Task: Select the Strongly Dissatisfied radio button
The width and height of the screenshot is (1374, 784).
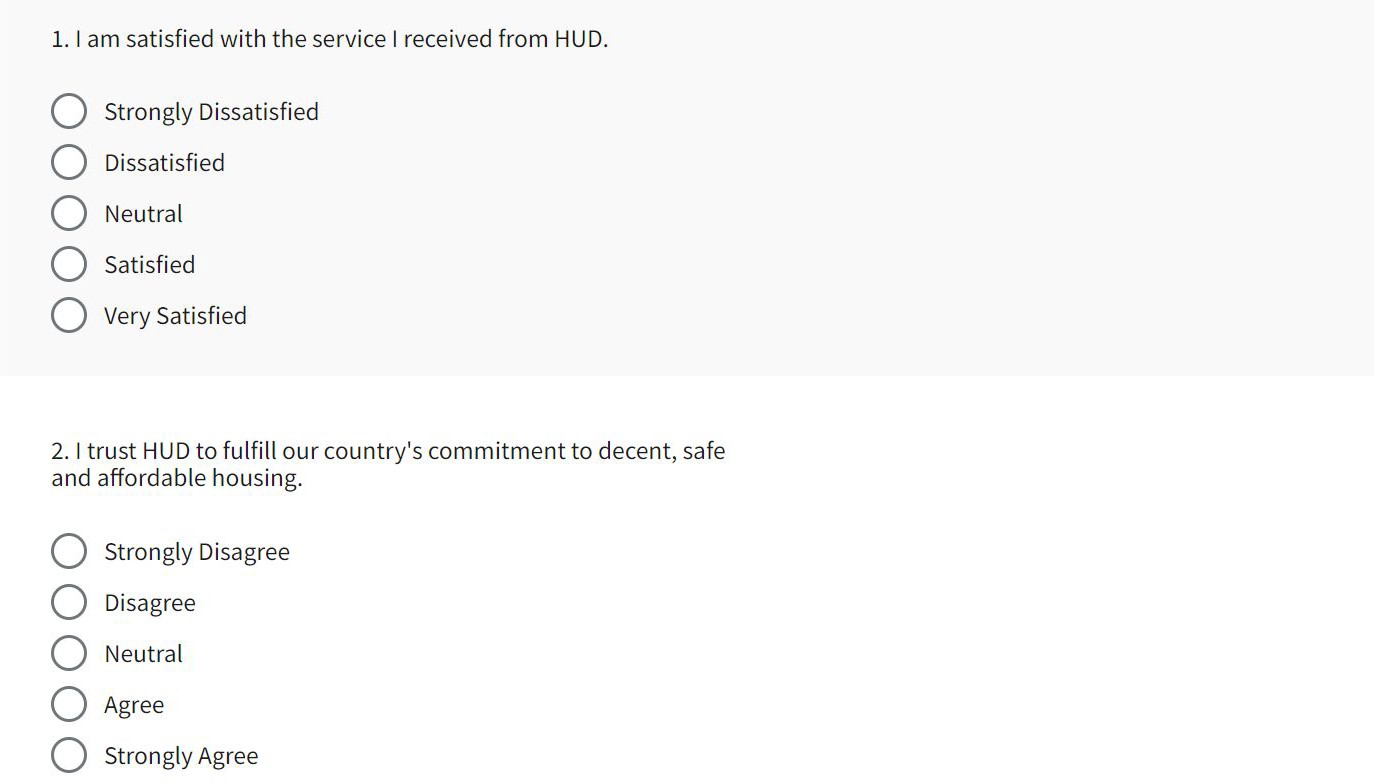Action: [x=68, y=112]
